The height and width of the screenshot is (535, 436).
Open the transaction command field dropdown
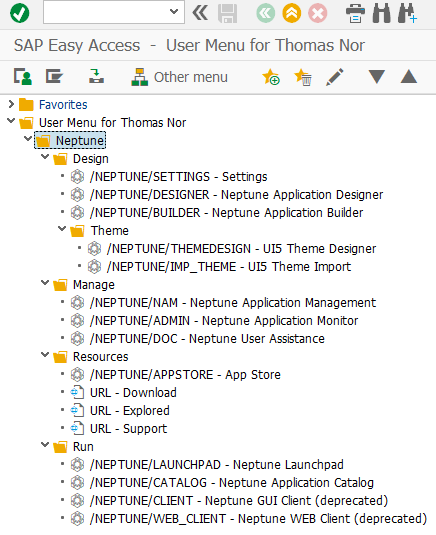click(174, 12)
